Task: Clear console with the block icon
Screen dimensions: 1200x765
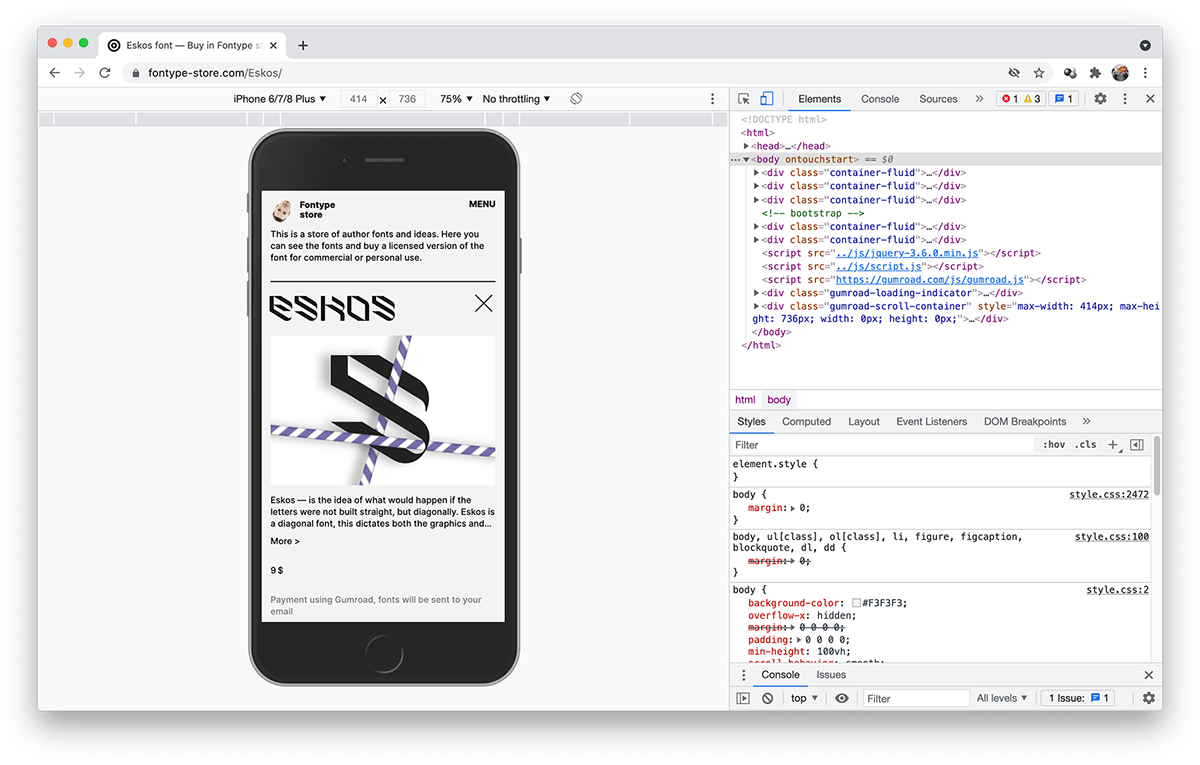Action: 767,698
